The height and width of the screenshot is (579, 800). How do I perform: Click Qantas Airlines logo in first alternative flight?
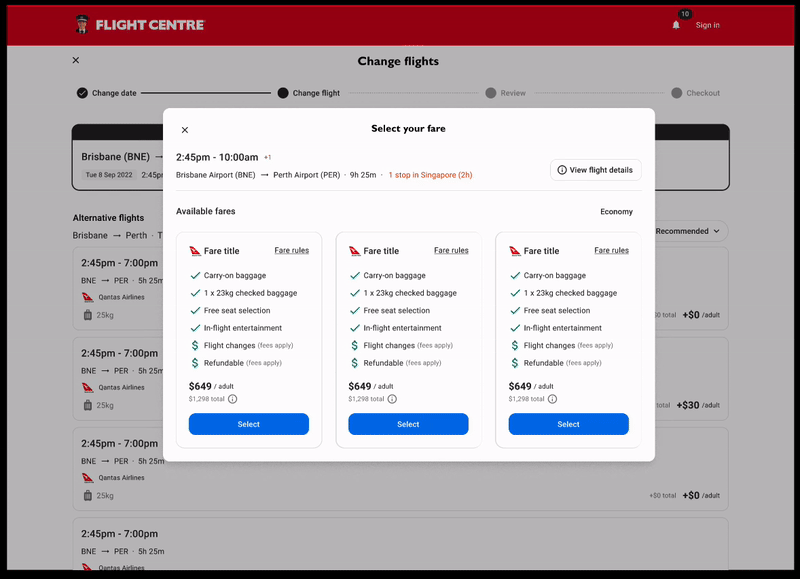(x=88, y=297)
